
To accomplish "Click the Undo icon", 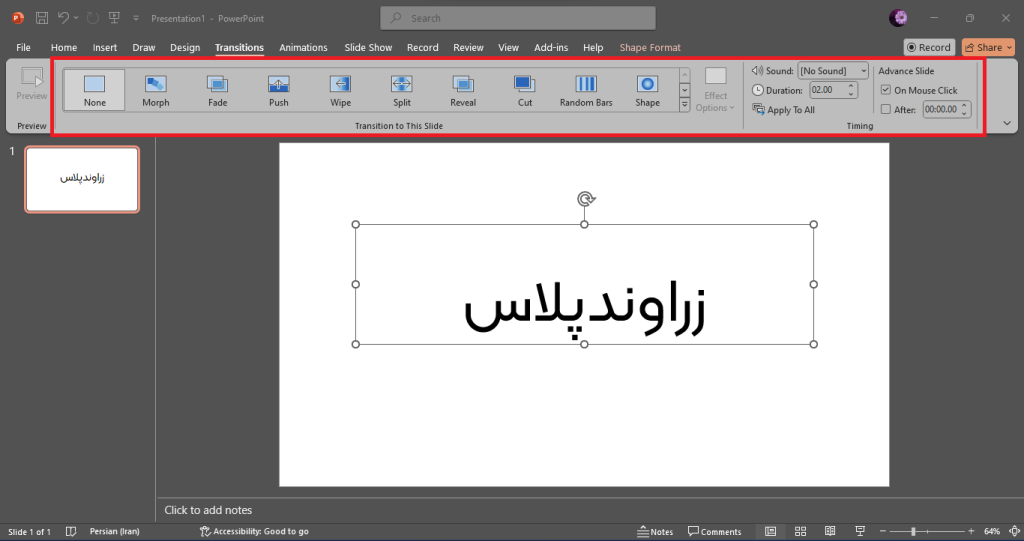I will (x=63, y=18).
